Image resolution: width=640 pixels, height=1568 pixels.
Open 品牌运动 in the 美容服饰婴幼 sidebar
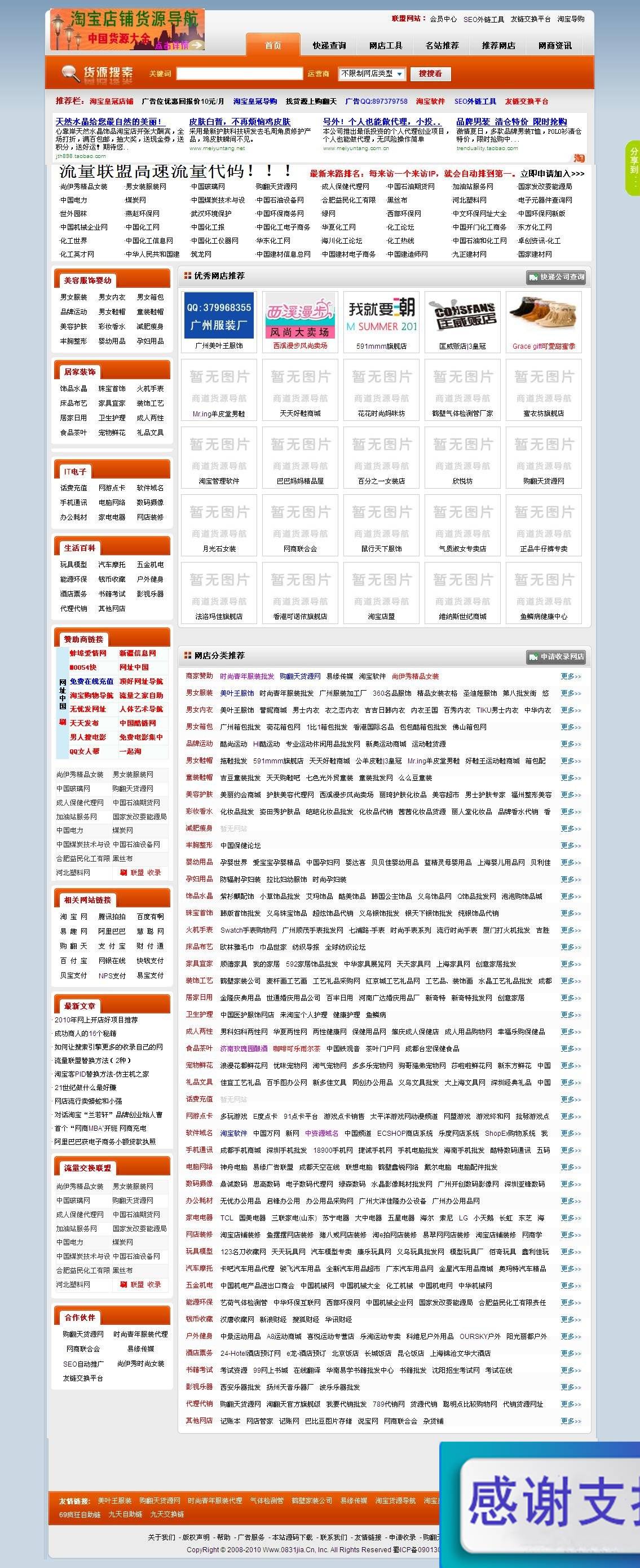click(x=74, y=311)
